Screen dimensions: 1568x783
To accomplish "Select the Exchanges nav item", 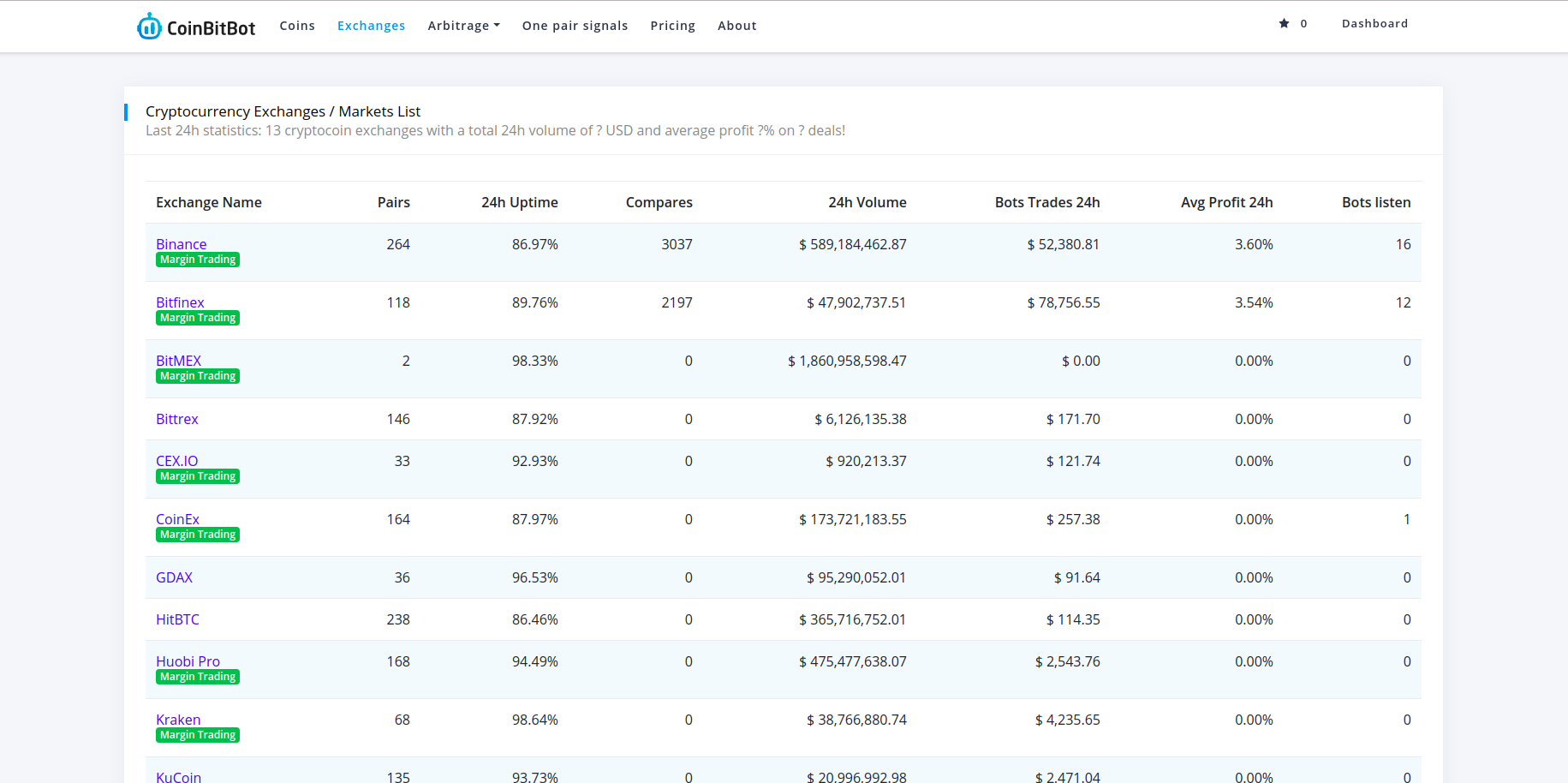I will point(371,26).
